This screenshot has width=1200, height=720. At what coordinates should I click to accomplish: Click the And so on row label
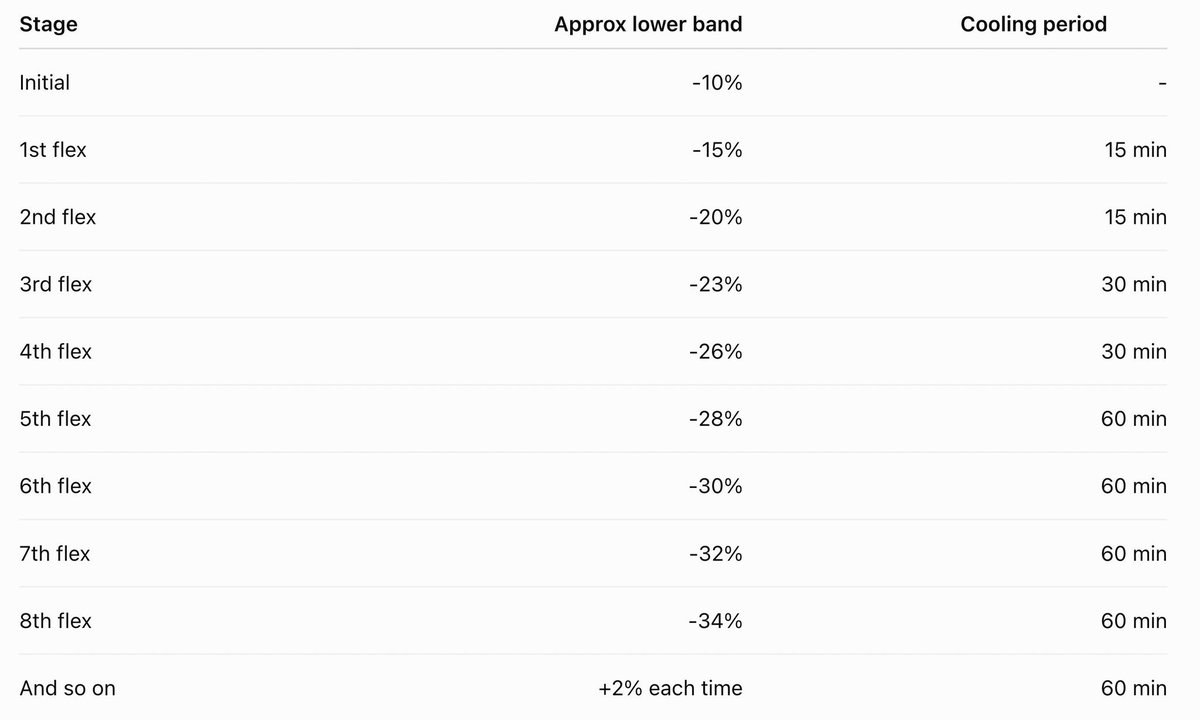coord(66,688)
